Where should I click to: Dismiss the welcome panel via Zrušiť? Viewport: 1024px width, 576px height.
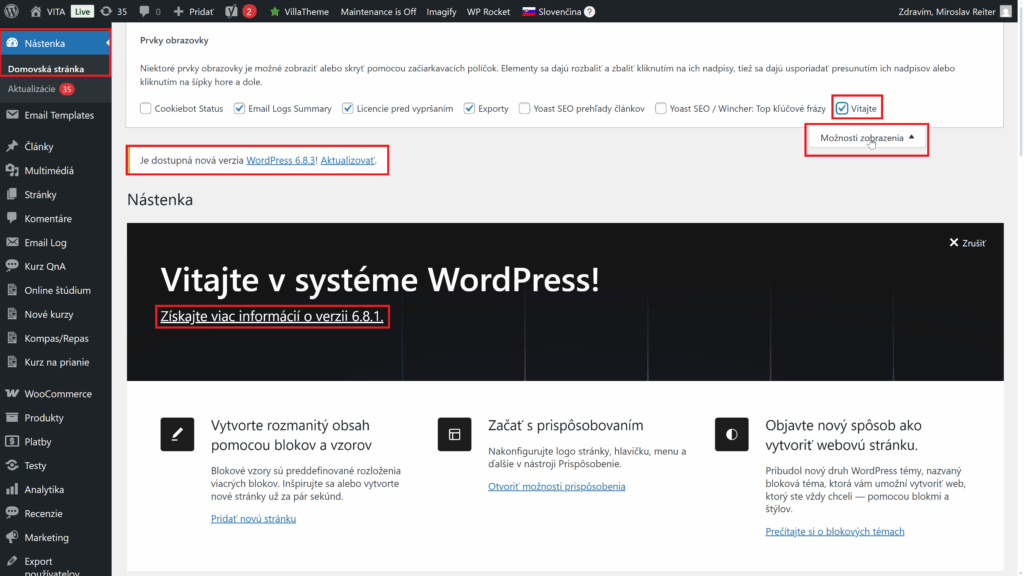(966, 242)
